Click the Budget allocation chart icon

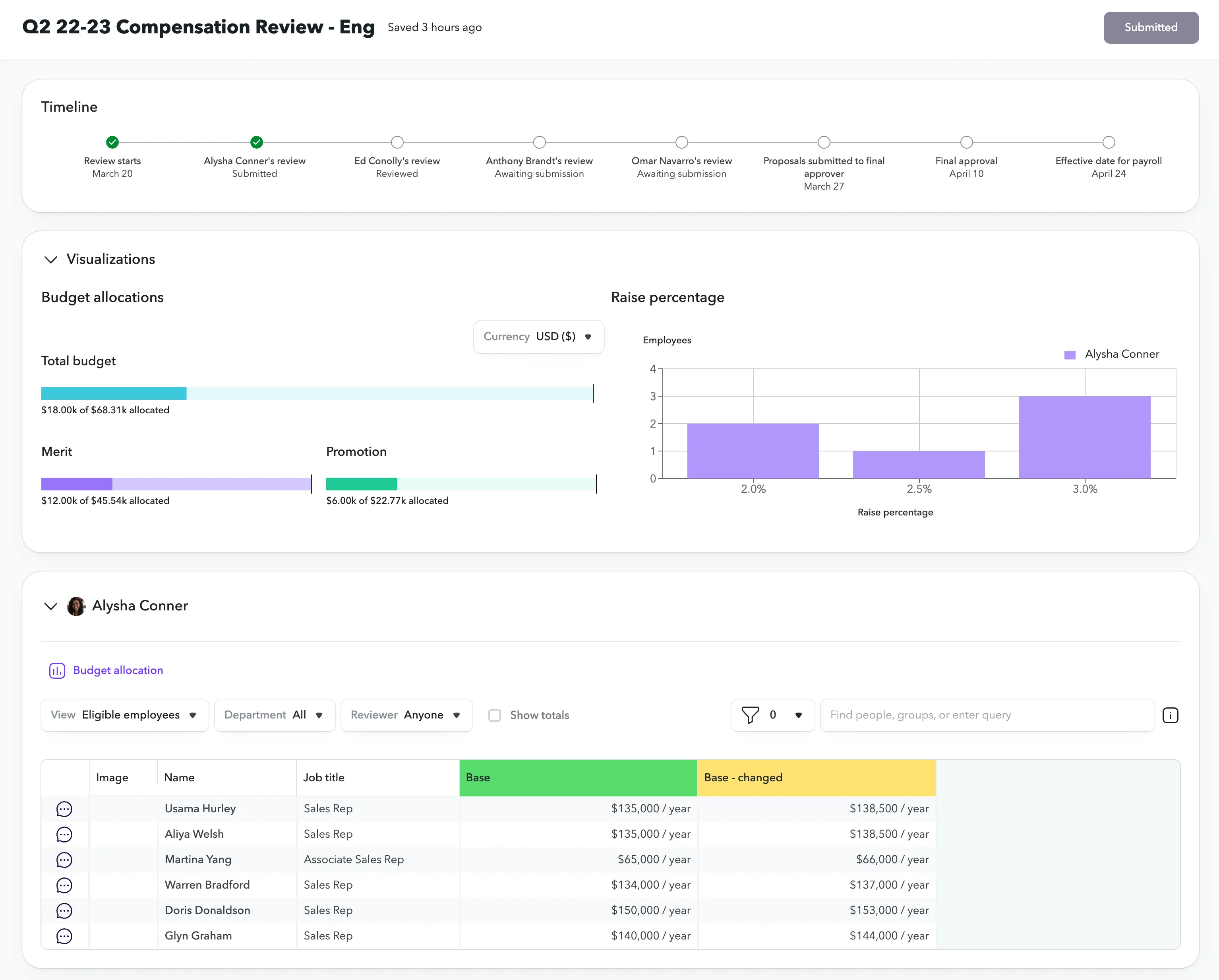tap(57, 671)
